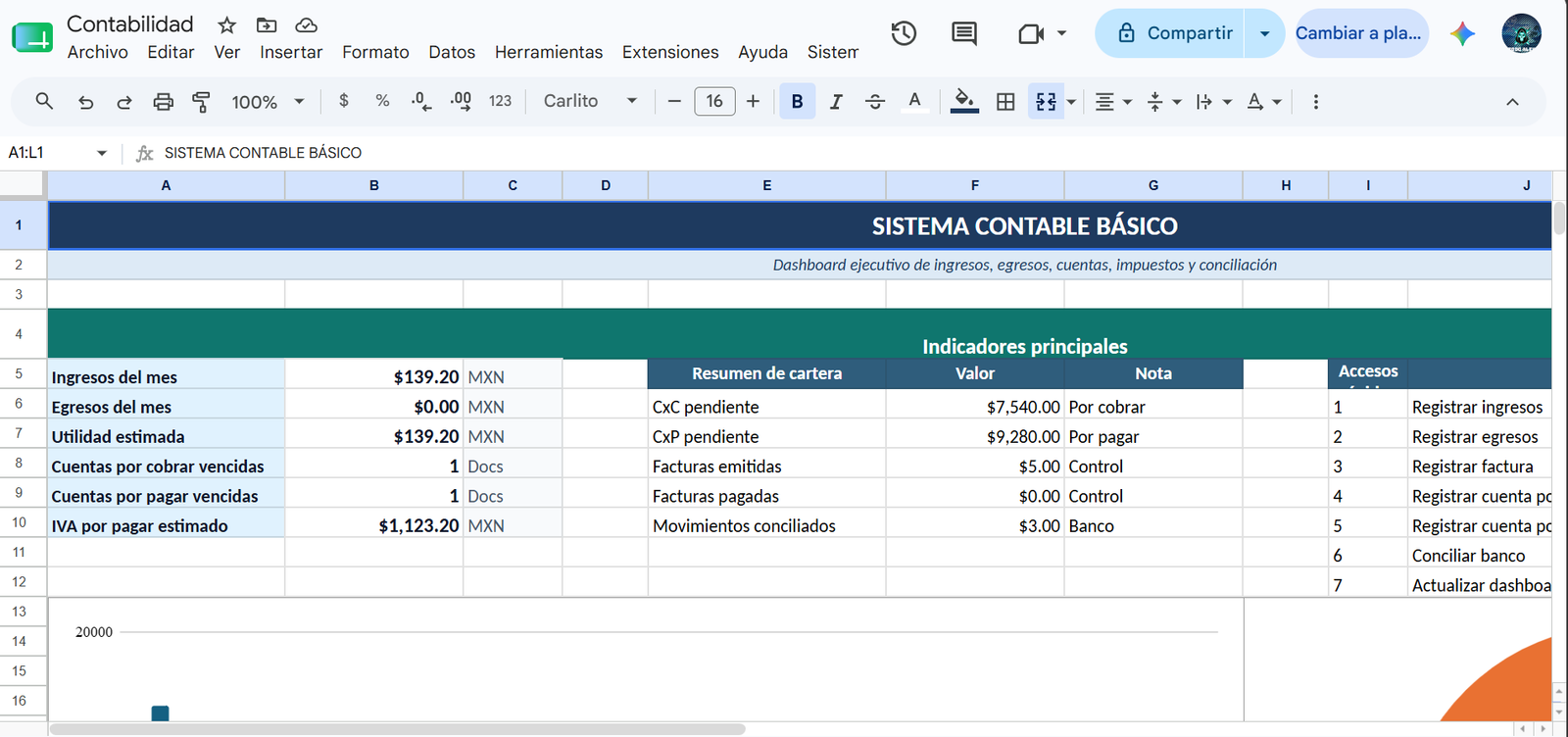The height and width of the screenshot is (737, 1568).
Task: Decrease font size minus button
Action: pyautogui.click(x=674, y=101)
